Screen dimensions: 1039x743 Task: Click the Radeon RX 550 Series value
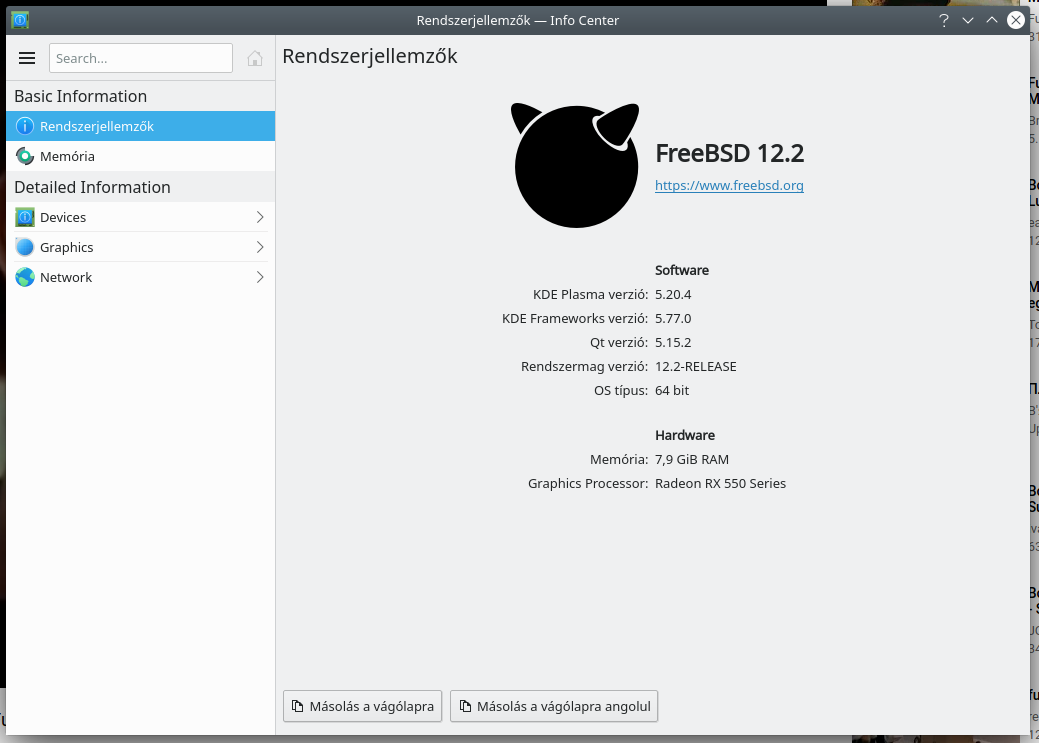(x=720, y=483)
